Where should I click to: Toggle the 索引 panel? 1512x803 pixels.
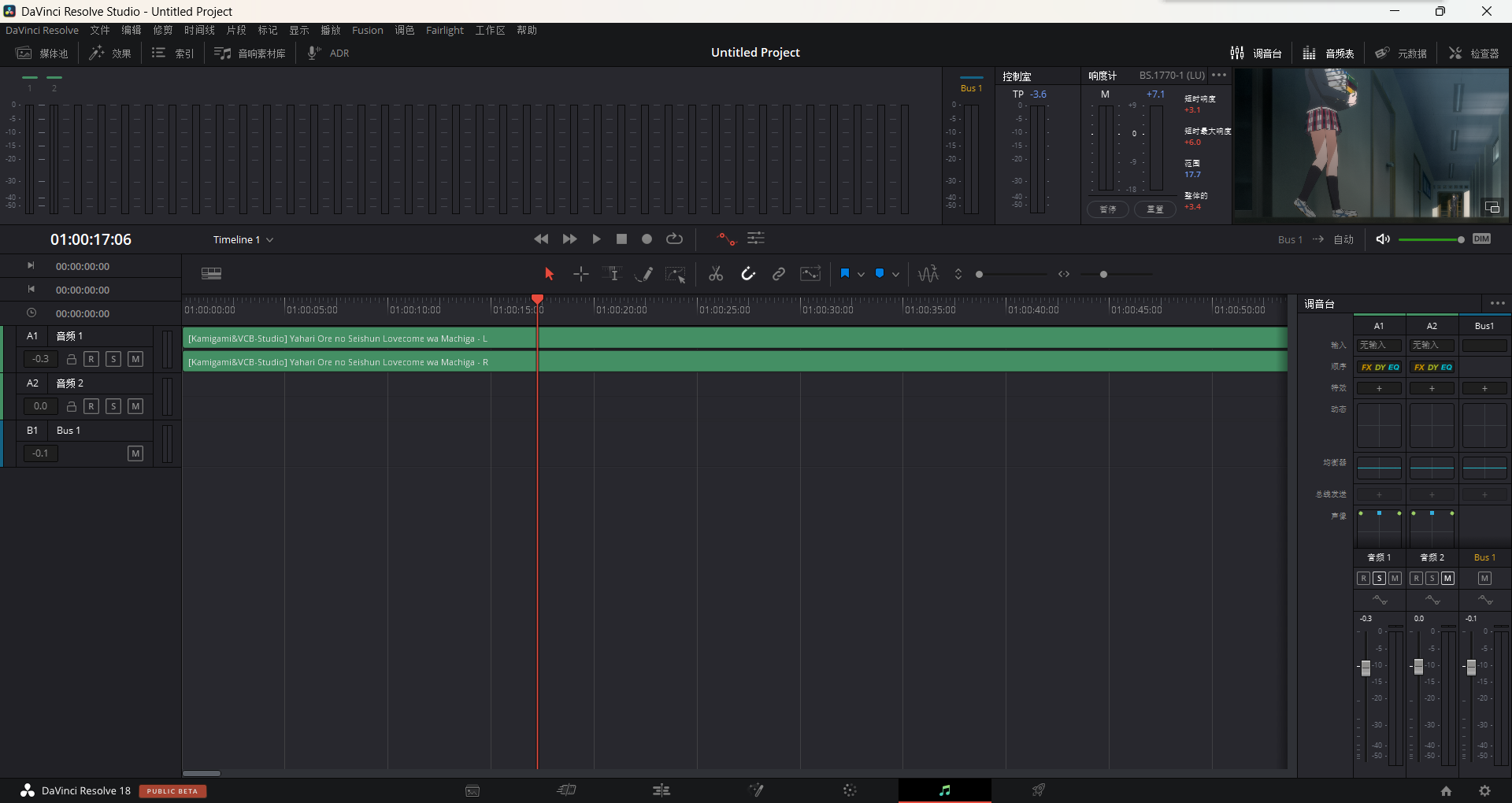(x=173, y=54)
